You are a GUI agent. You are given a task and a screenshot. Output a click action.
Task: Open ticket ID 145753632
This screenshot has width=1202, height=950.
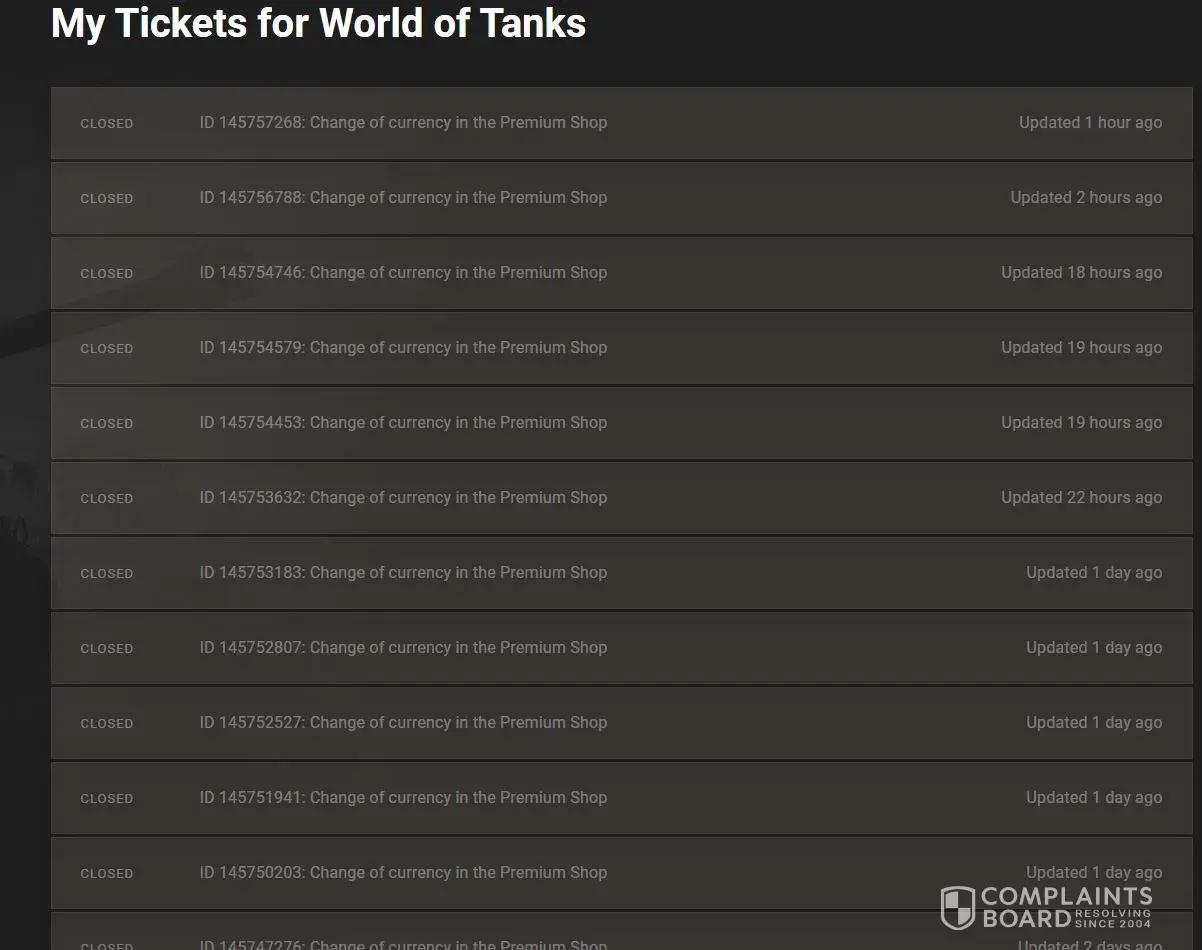click(403, 498)
